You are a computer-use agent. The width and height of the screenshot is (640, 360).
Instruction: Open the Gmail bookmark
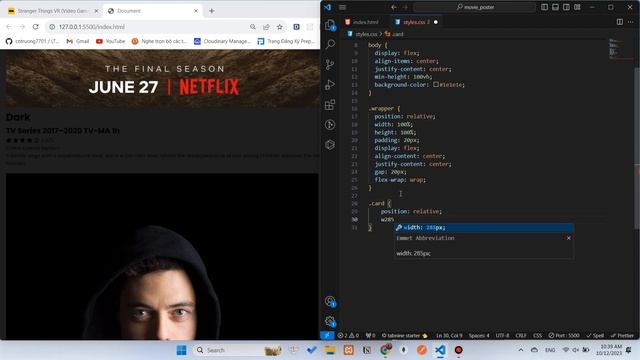78,41
